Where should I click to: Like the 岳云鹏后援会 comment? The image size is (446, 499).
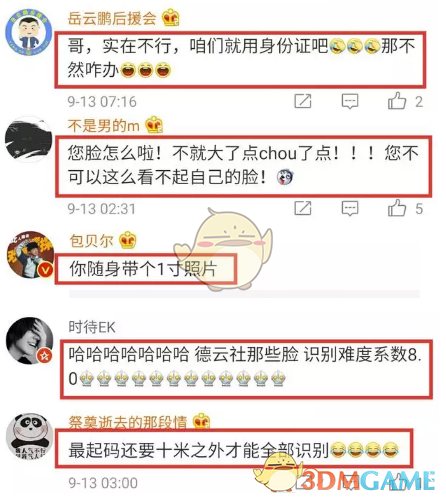(x=397, y=100)
